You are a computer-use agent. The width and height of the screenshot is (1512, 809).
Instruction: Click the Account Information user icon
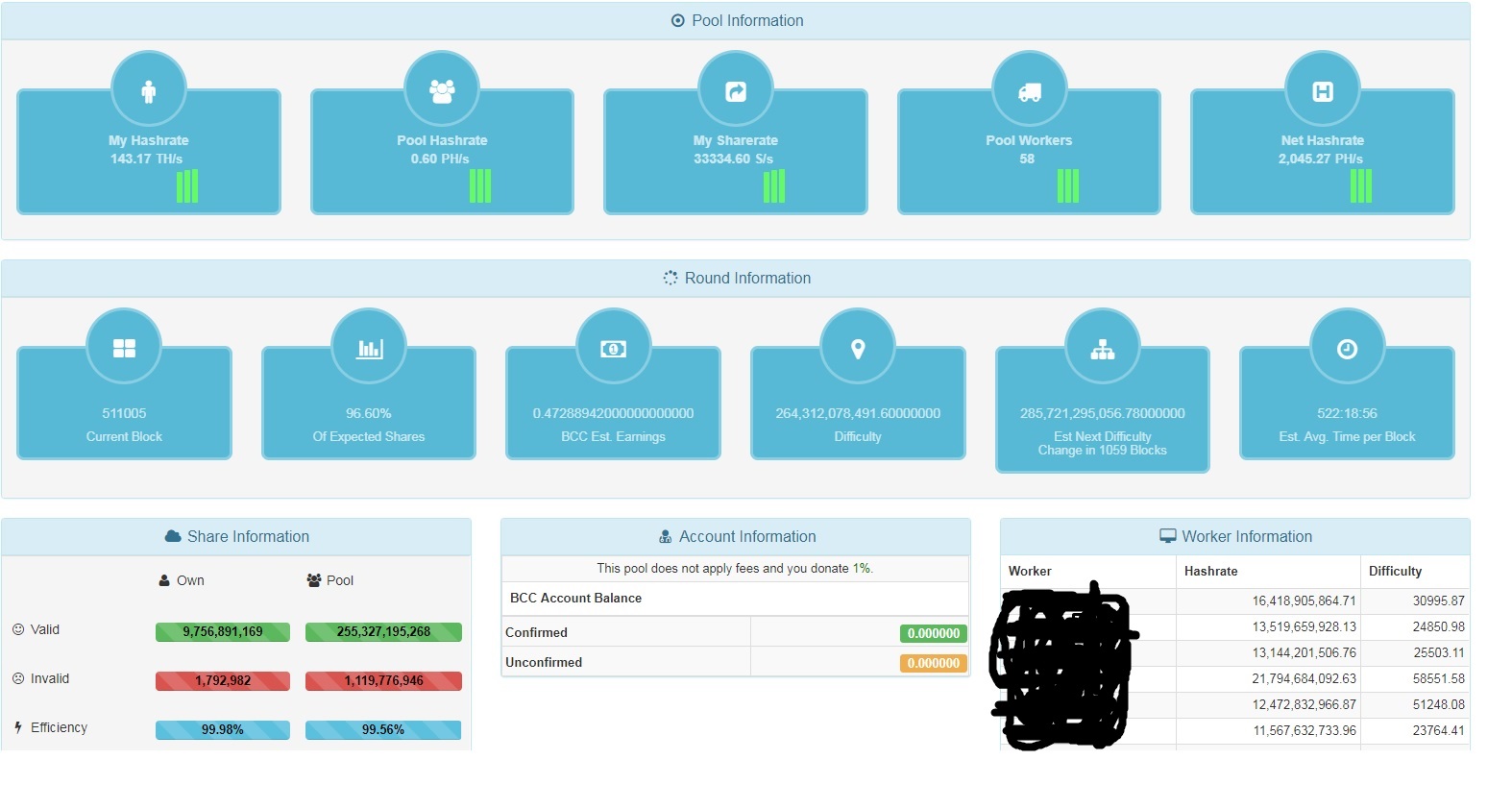point(666,536)
